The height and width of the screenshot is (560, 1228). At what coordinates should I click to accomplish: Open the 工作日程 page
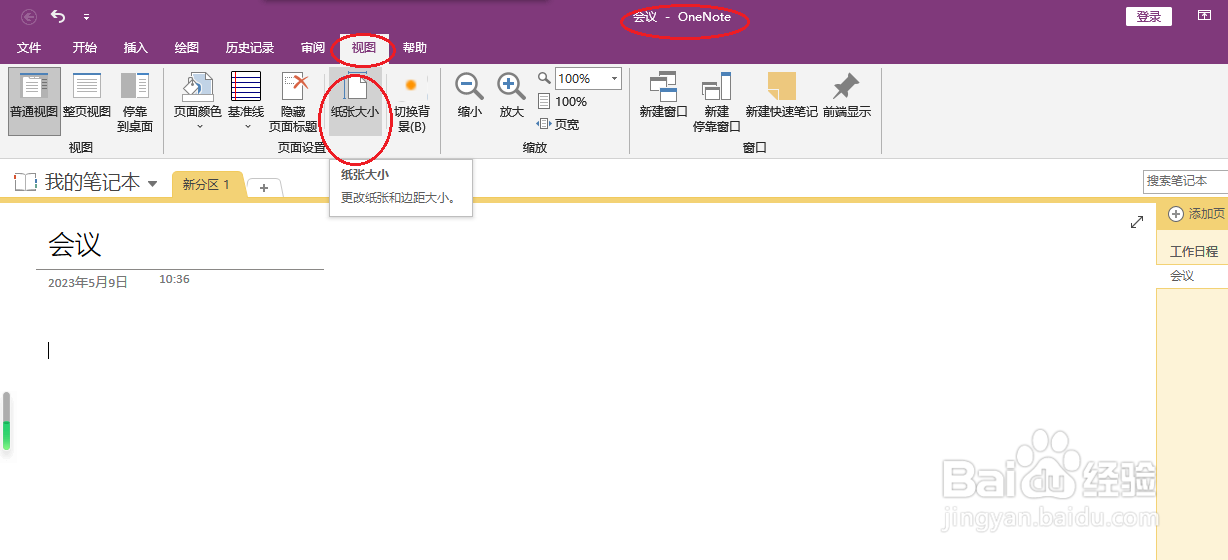(x=1193, y=252)
